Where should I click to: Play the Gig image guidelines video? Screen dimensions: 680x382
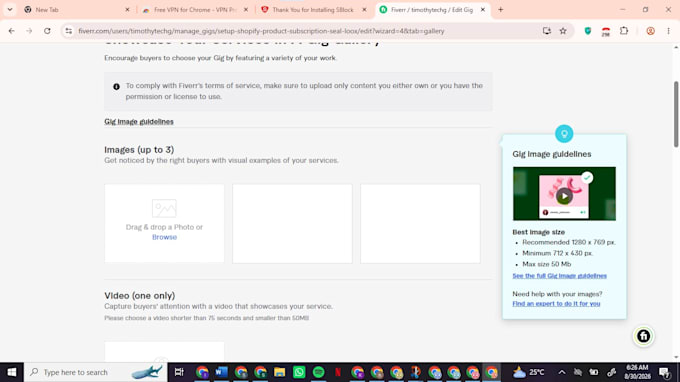(564, 196)
